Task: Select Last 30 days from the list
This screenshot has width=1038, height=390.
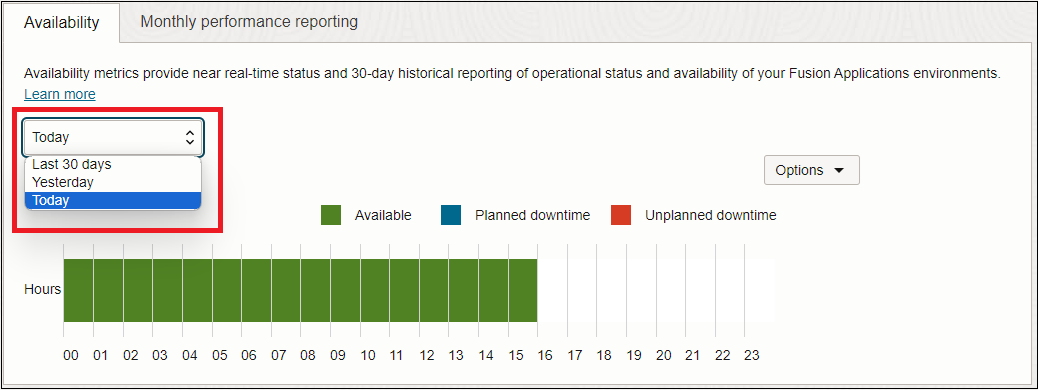Action: pyautogui.click(x=113, y=164)
